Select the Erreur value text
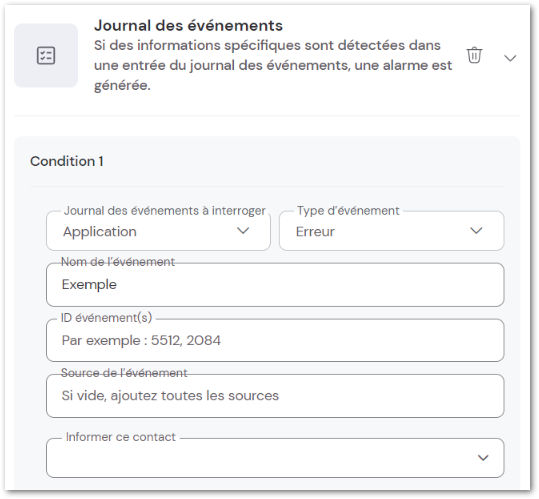 coord(315,232)
